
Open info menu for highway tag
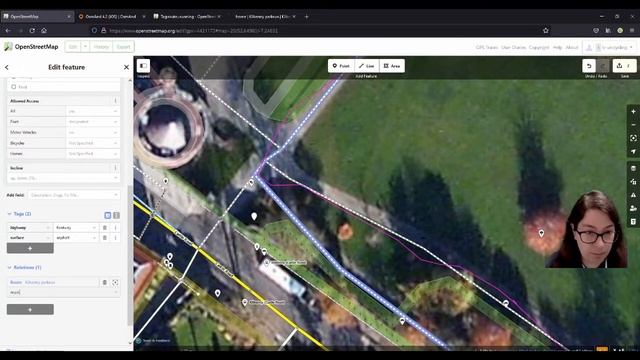tap(116, 227)
